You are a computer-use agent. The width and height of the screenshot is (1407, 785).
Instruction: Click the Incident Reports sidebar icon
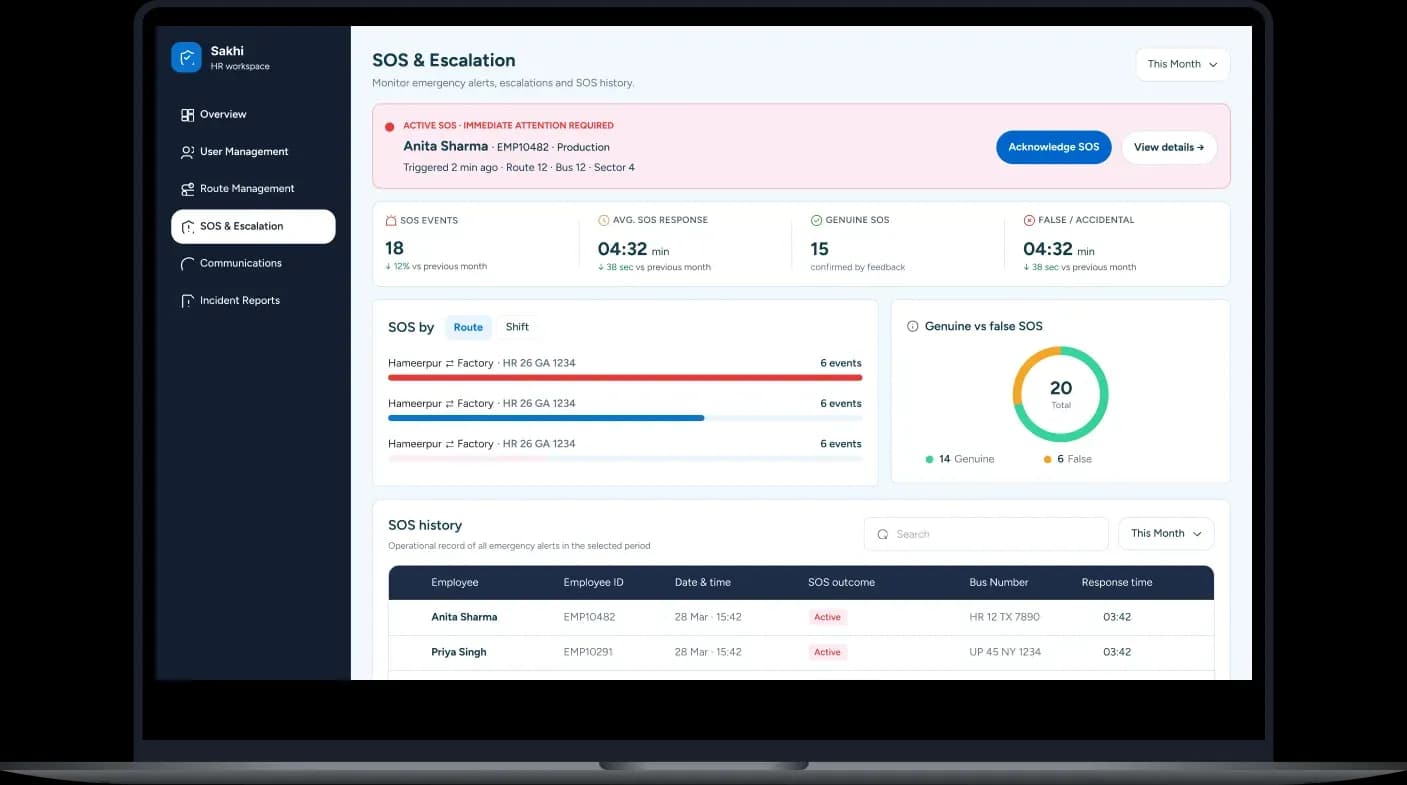pos(187,301)
